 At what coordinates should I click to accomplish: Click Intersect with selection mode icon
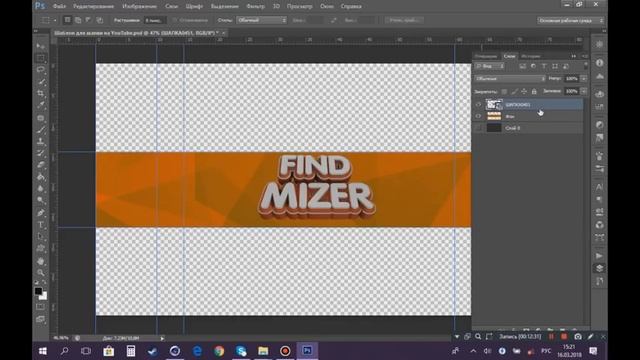point(99,20)
